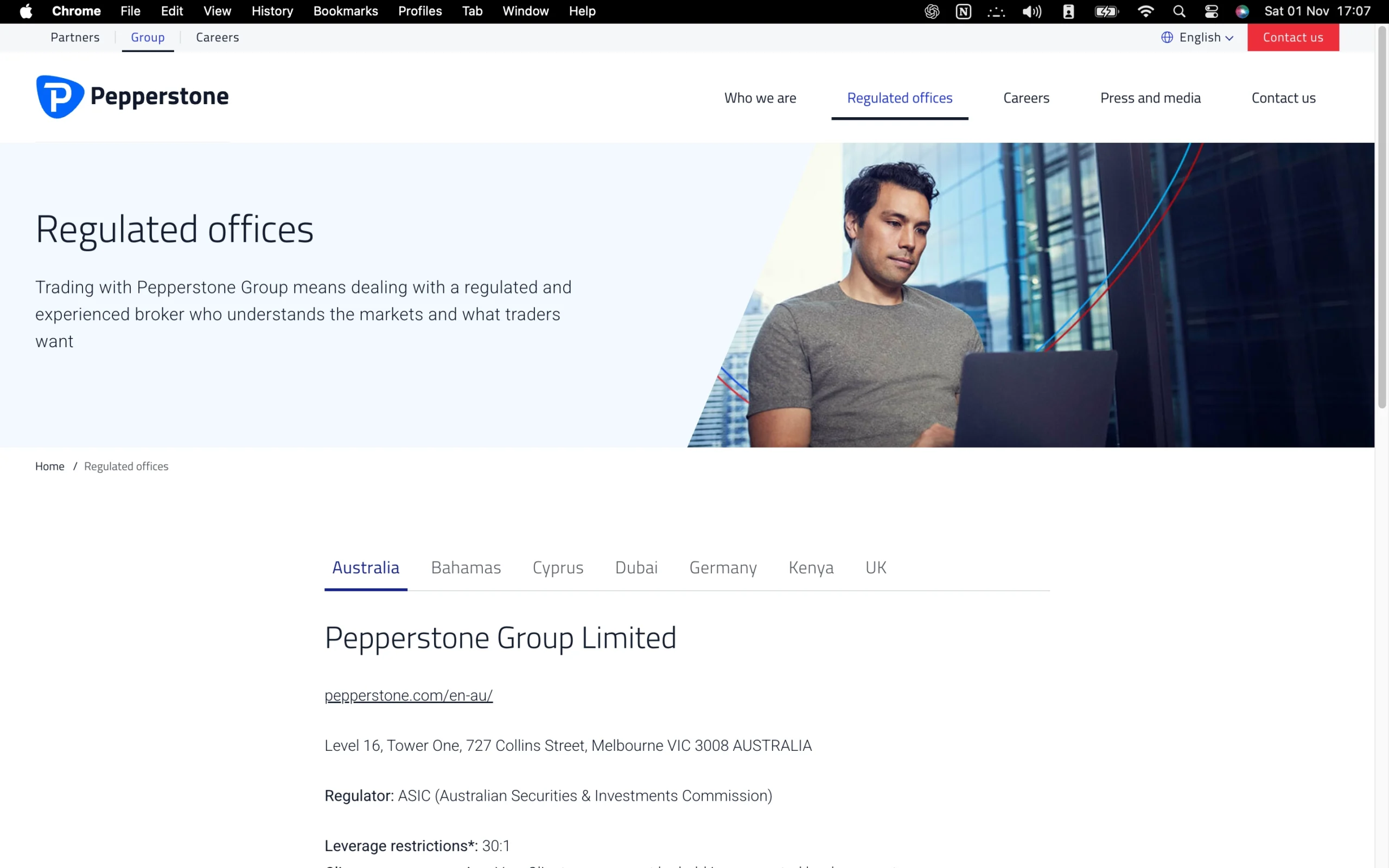Open the Wi-Fi status menu
Viewport: 1389px width, 868px height.
[1145, 11]
